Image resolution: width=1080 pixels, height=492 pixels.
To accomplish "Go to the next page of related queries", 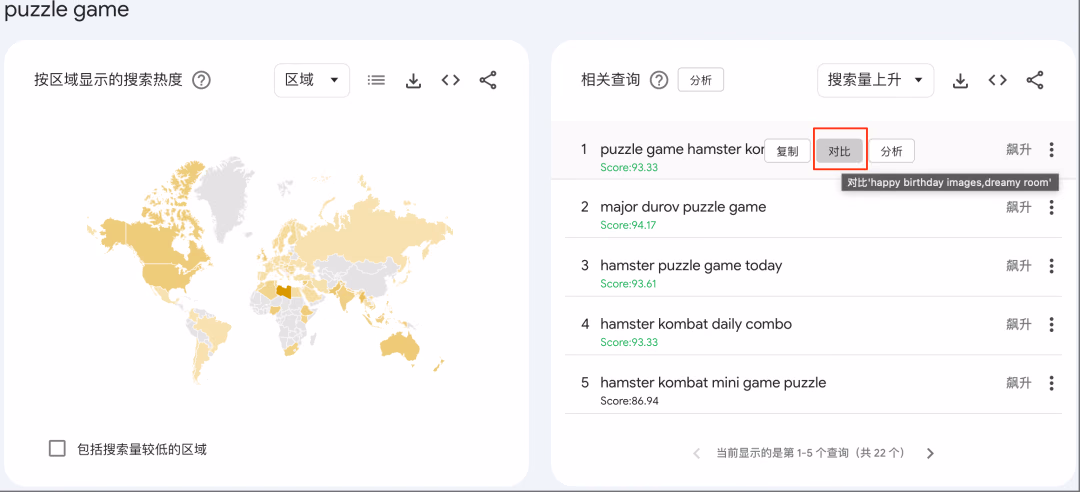I will pyautogui.click(x=931, y=453).
